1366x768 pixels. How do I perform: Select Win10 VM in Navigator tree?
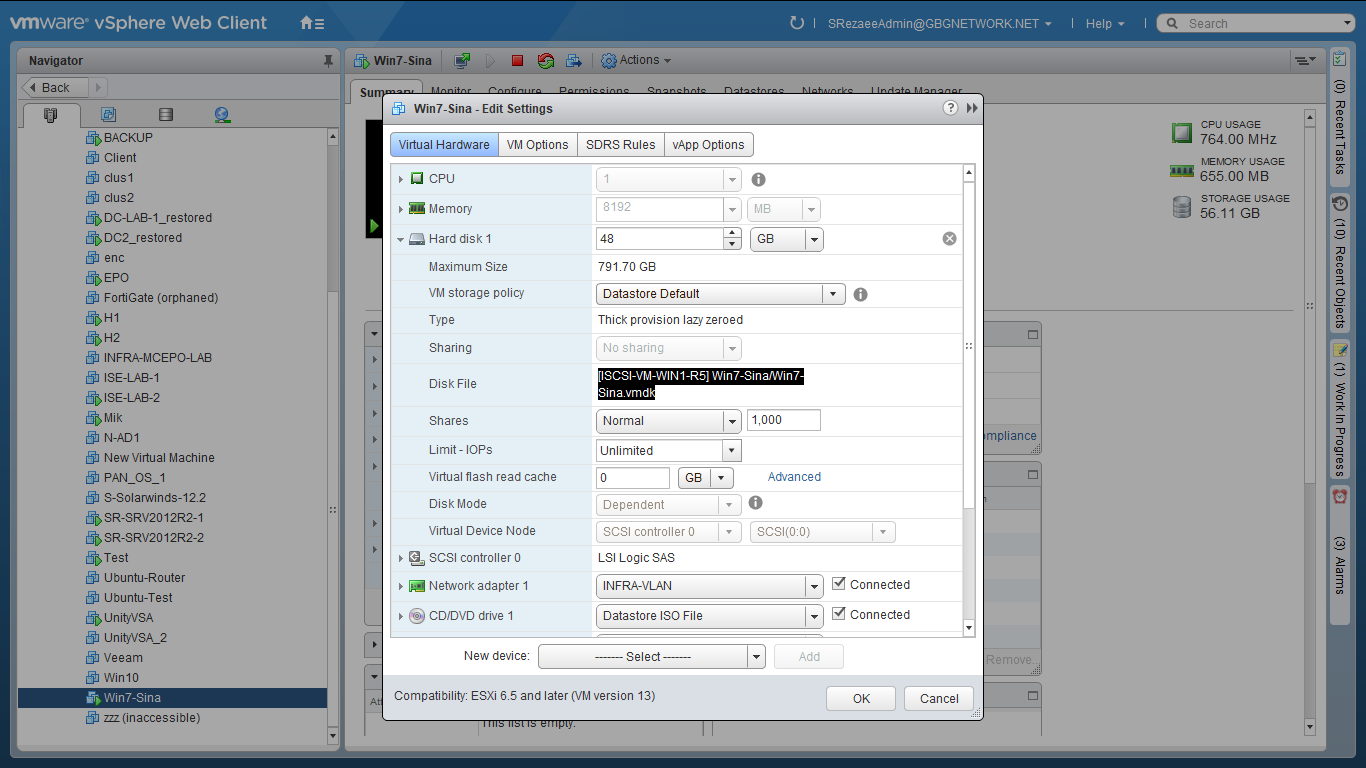pyautogui.click(x=121, y=678)
